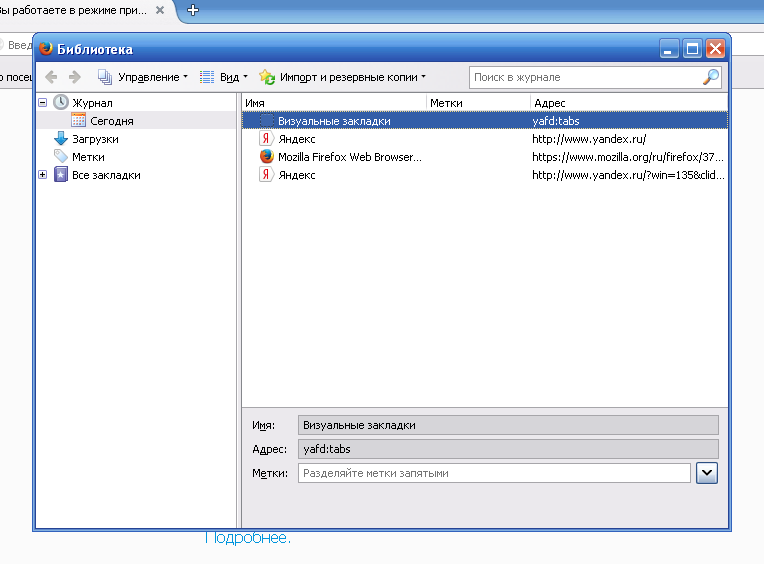
Task: Open Импорт и резервные копии menu
Action: pyautogui.click(x=342, y=77)
